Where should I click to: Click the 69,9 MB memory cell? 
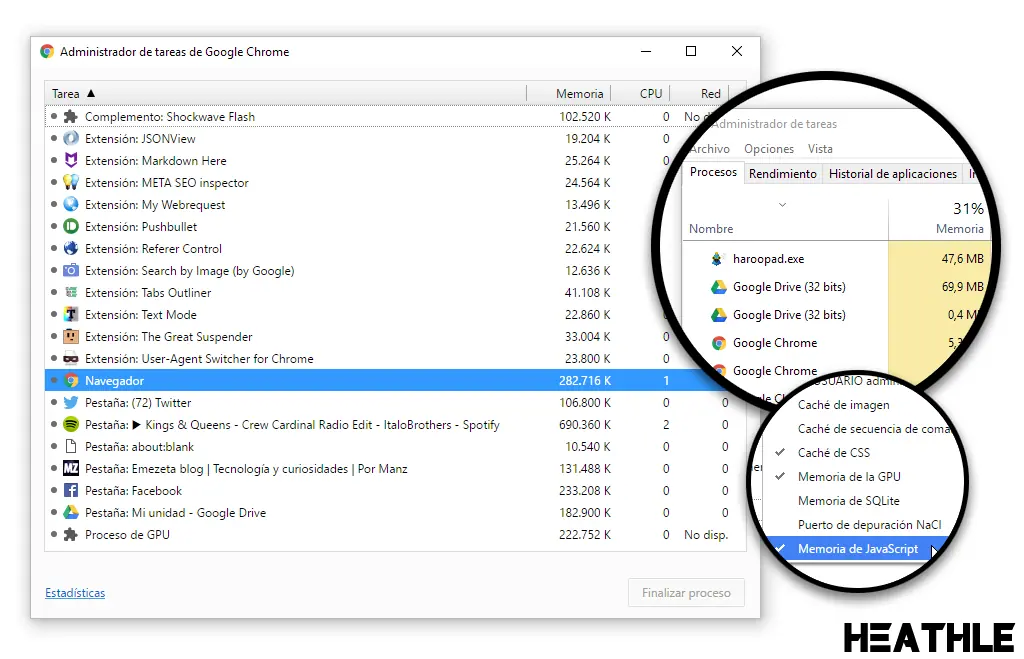[962, 287]
